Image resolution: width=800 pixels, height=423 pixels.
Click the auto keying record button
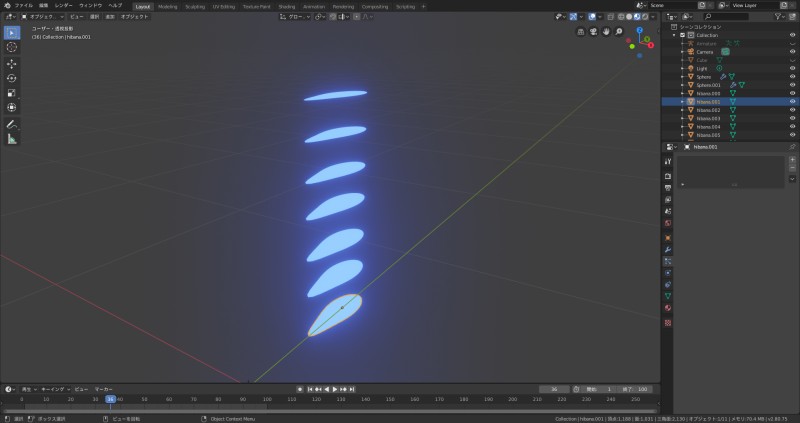[x=300, y=389]
